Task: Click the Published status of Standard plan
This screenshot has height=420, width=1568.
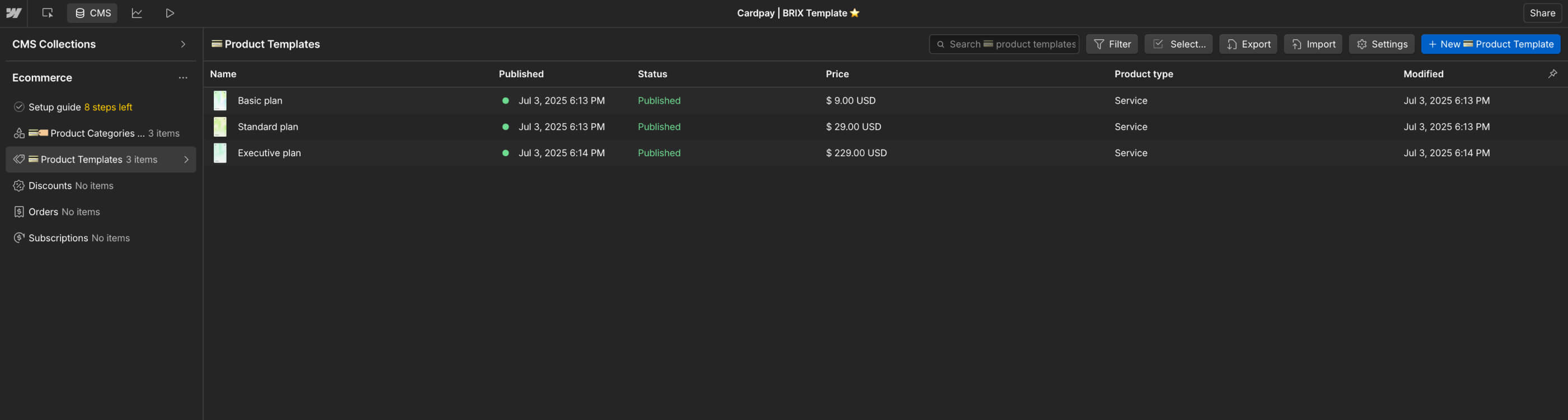Action: pyautogui.click(x=659, y=127)
